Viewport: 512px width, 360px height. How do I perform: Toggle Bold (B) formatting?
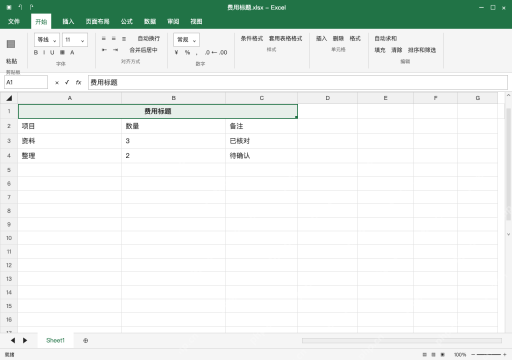tap(36, 52)
